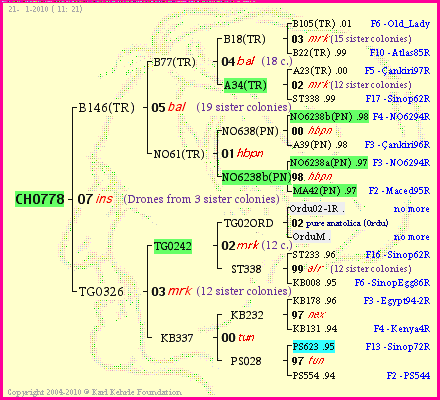The image size is (440, 400).
Task: Click 'Drones from 3 sister colonies' text
Action: (x=201, y=199)
